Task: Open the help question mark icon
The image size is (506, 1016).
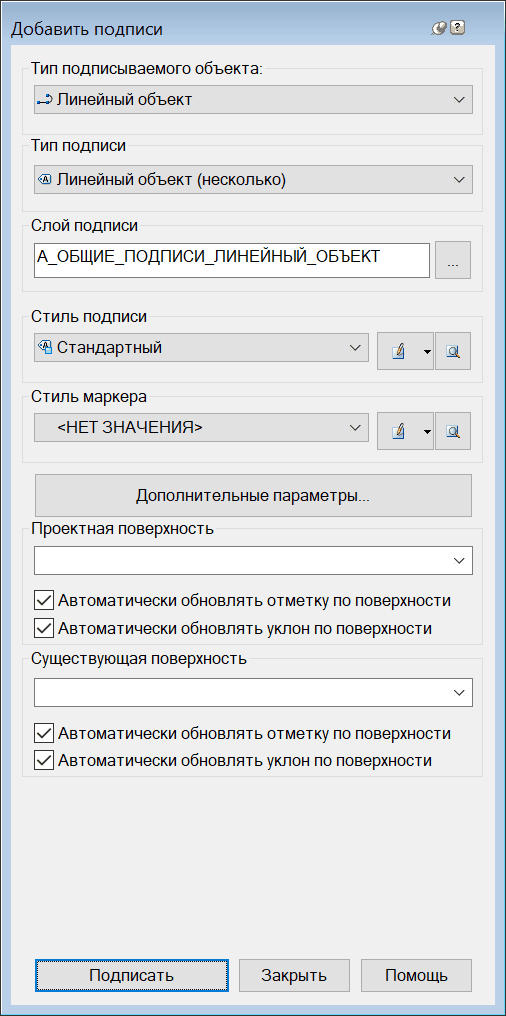Action: click(457, 29)
